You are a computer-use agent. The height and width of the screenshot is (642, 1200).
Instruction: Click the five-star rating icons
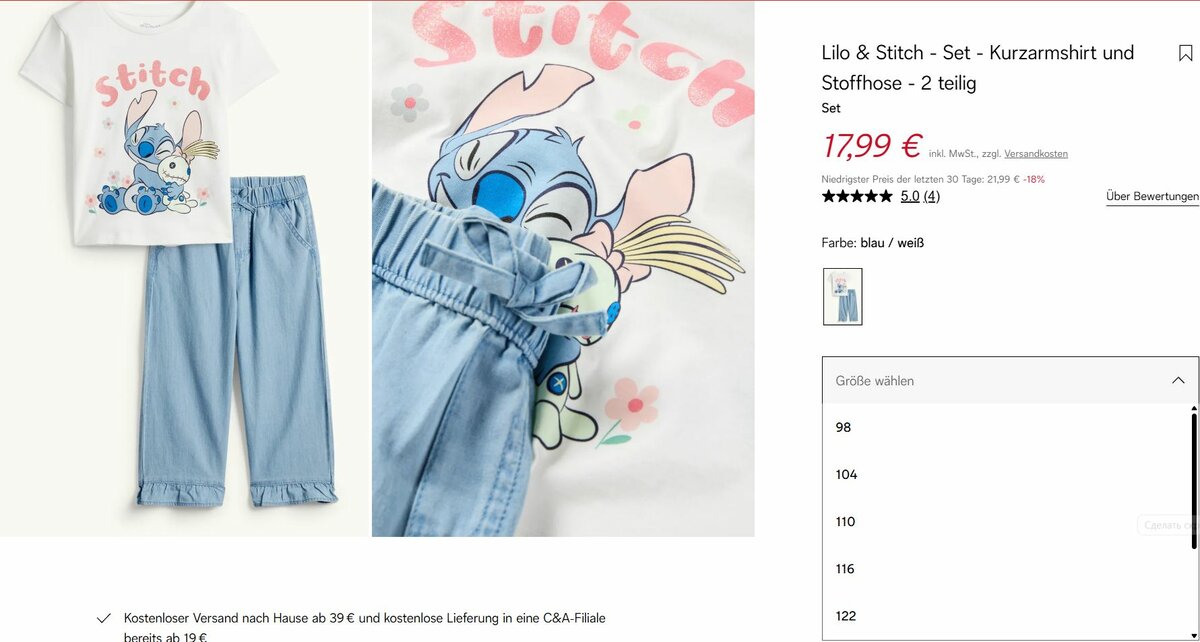click(x=857, y=196)
